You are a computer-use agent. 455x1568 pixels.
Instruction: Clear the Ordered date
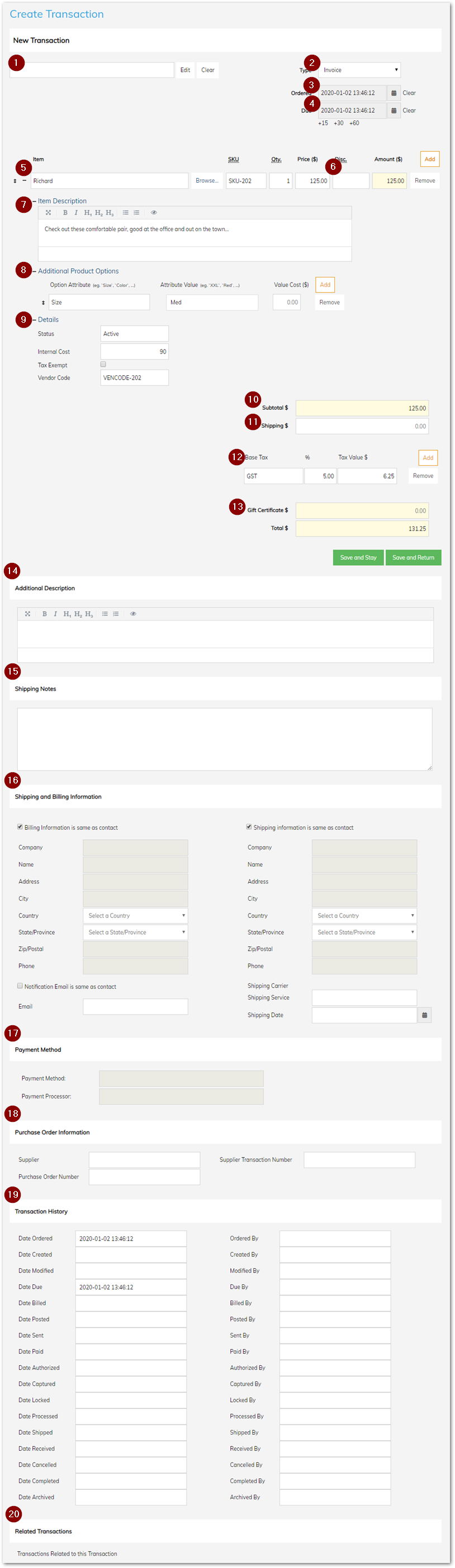point(409,93)
